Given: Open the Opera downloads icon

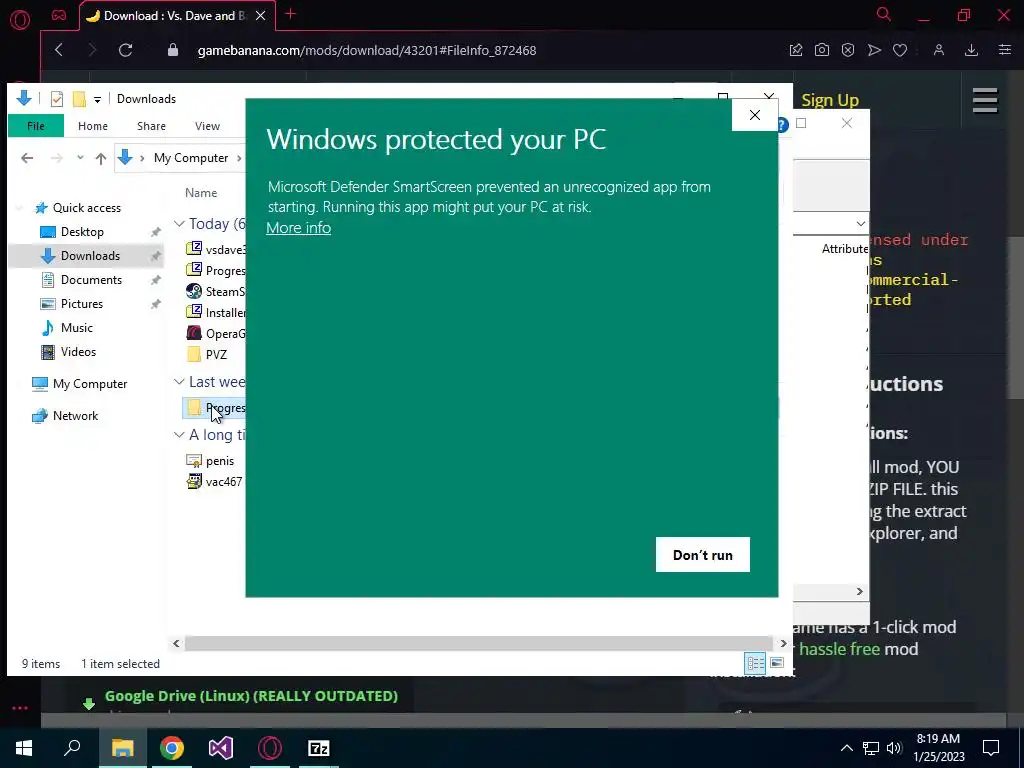Looking at the screenshot, I should (971, 50).
